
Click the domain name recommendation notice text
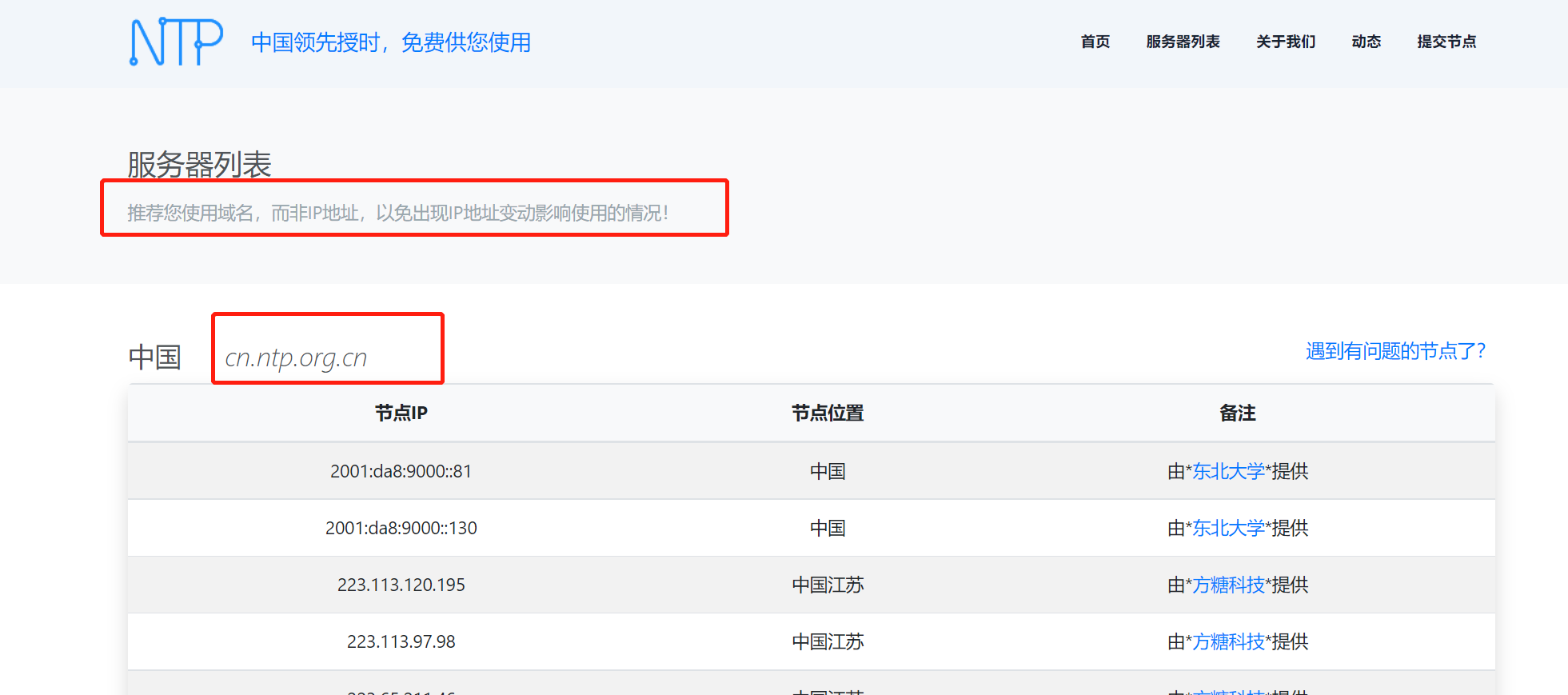point(397,213)
